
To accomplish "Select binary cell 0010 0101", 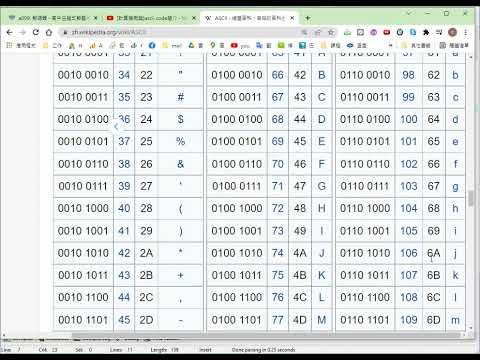I will 83,142.
